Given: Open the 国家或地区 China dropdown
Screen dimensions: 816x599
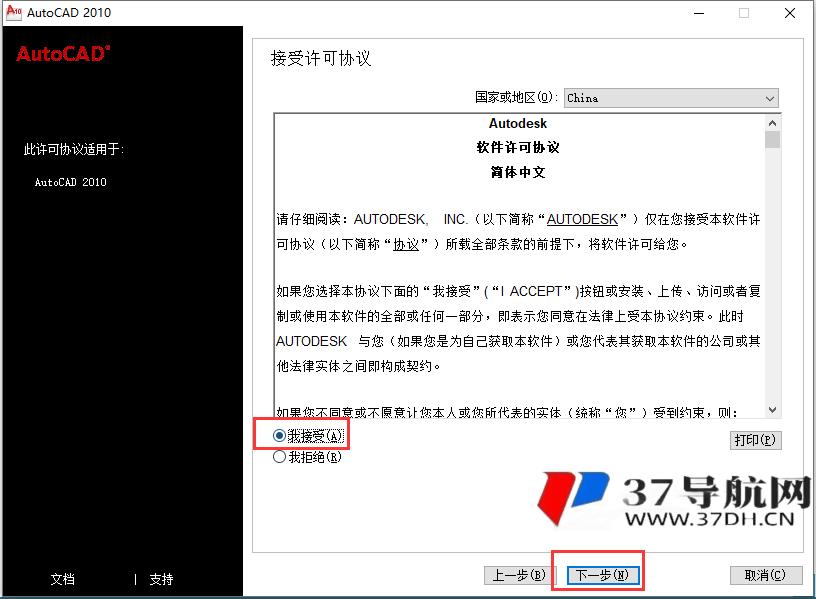Looking at the screenshot, I should [670, 98].
